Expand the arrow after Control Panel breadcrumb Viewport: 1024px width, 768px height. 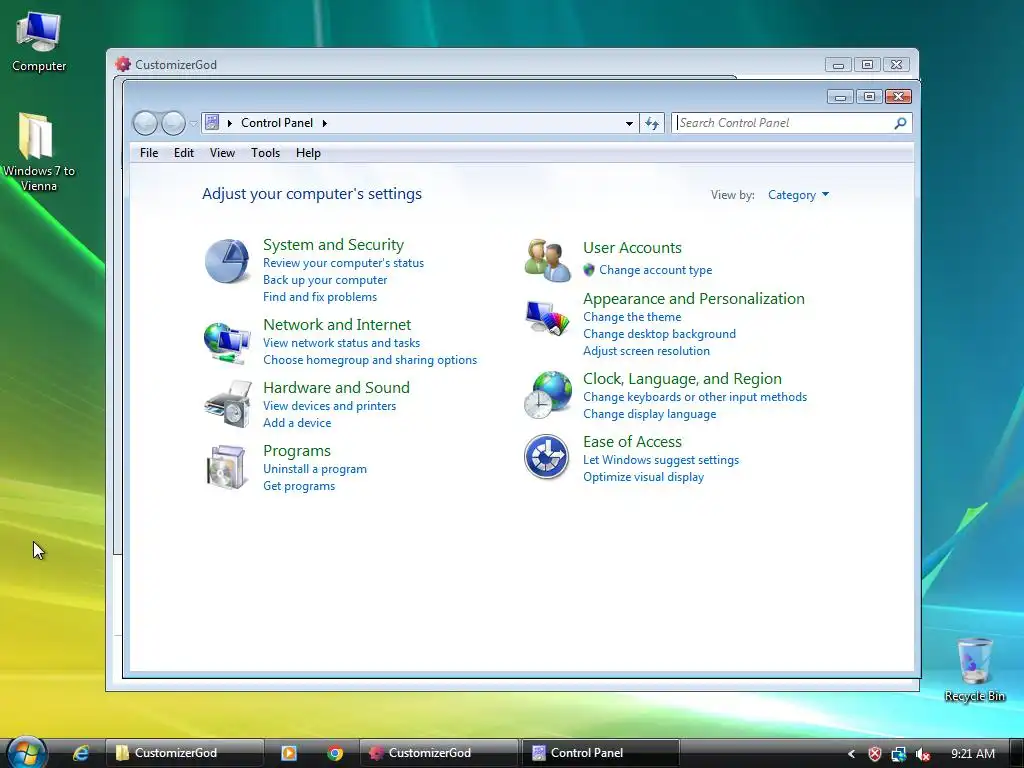(x=325, y=123)
